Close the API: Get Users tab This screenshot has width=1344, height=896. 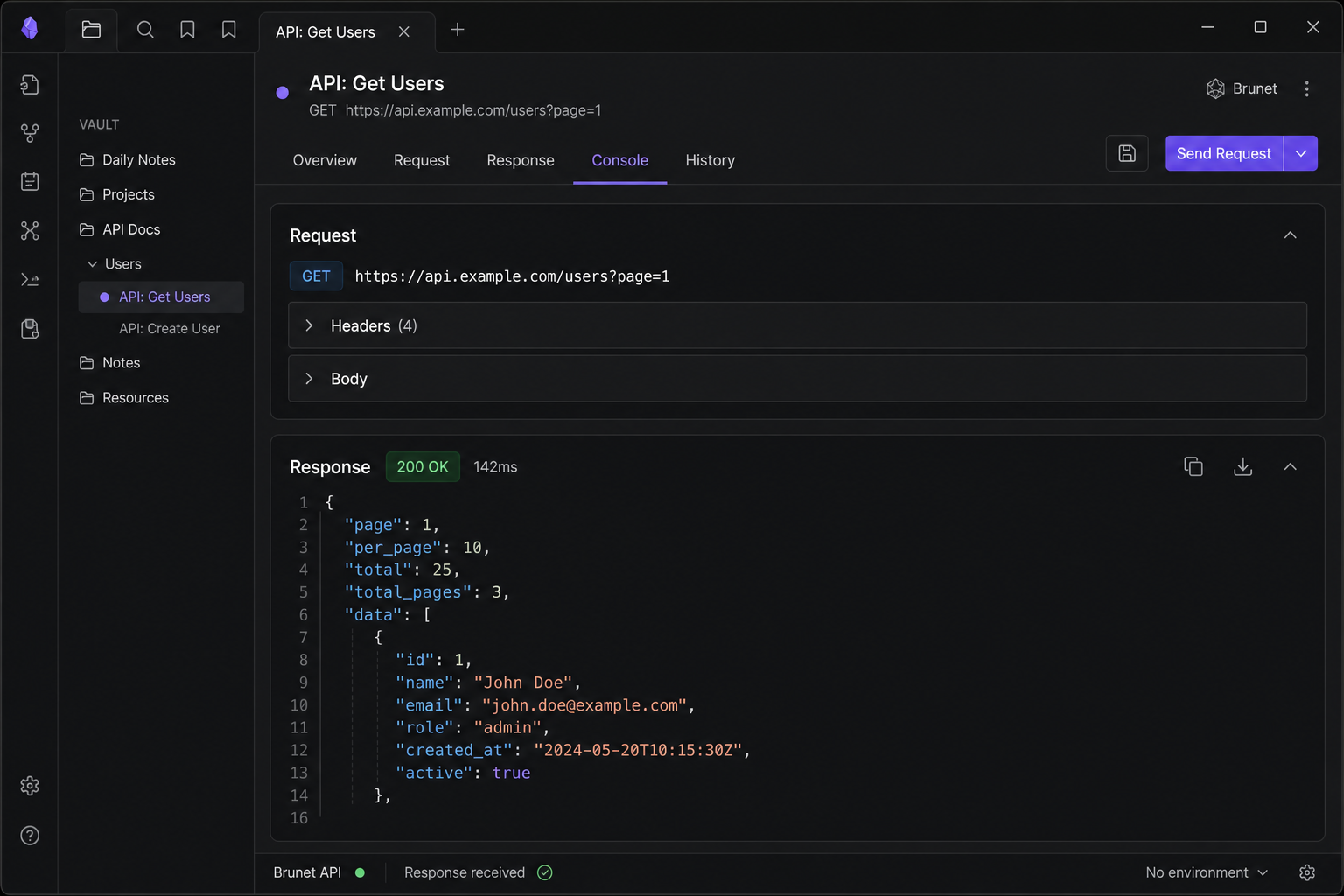(x=404, y=31)
